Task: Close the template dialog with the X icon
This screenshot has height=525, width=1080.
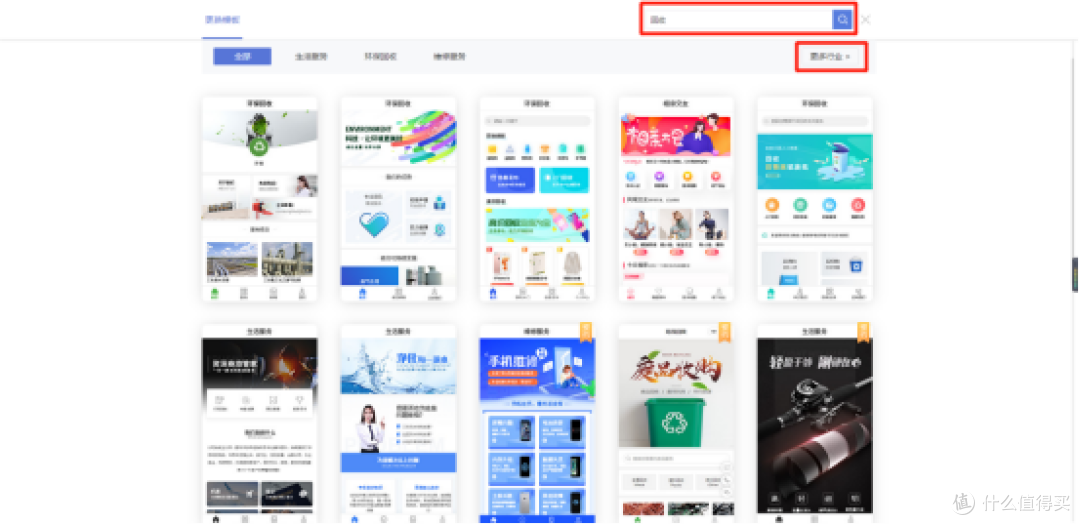Action: (x=865, y=19)
